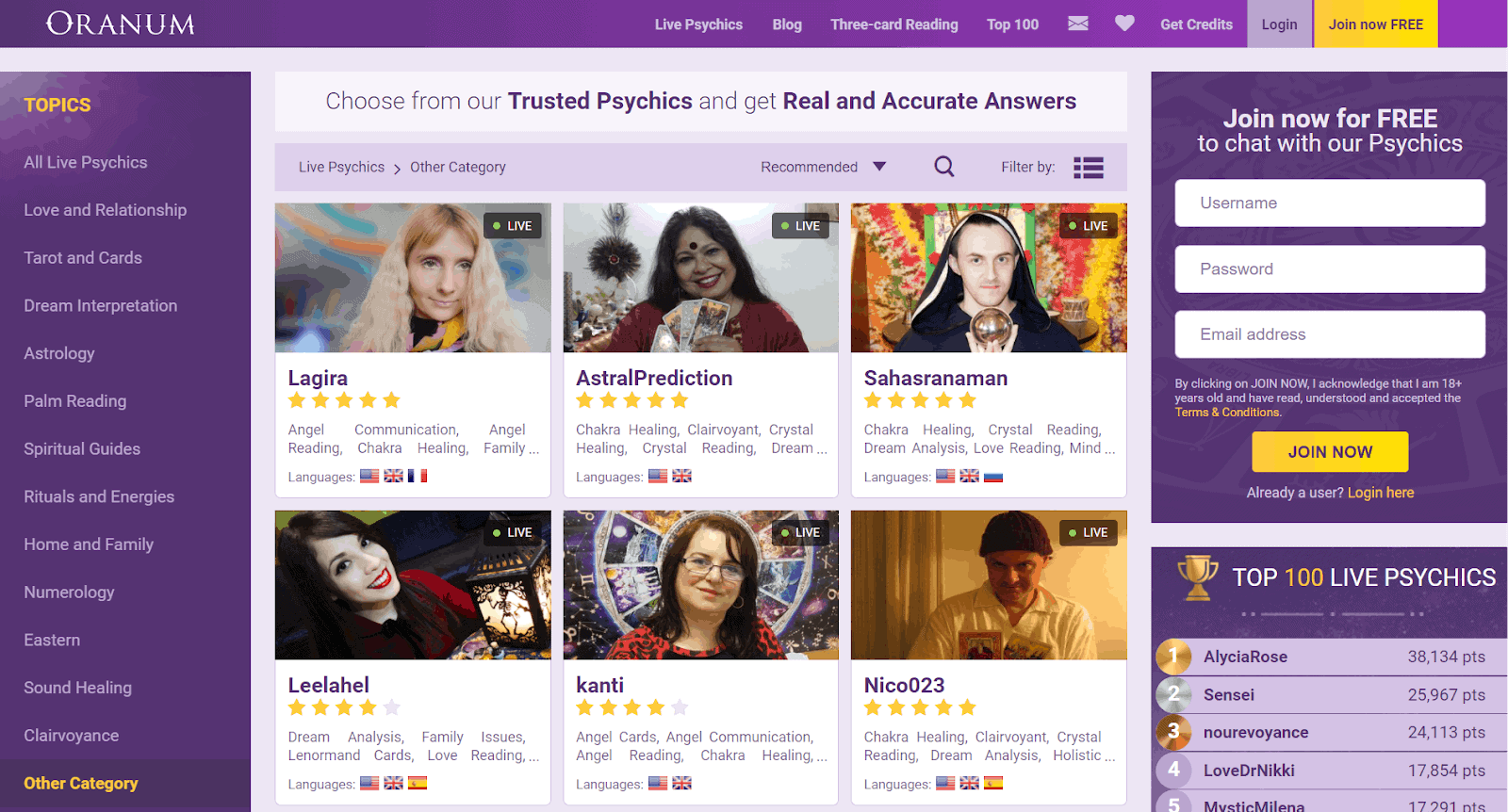Click the Login button in header
This screenshot has width=1508, height=812.
[1280, 24]
